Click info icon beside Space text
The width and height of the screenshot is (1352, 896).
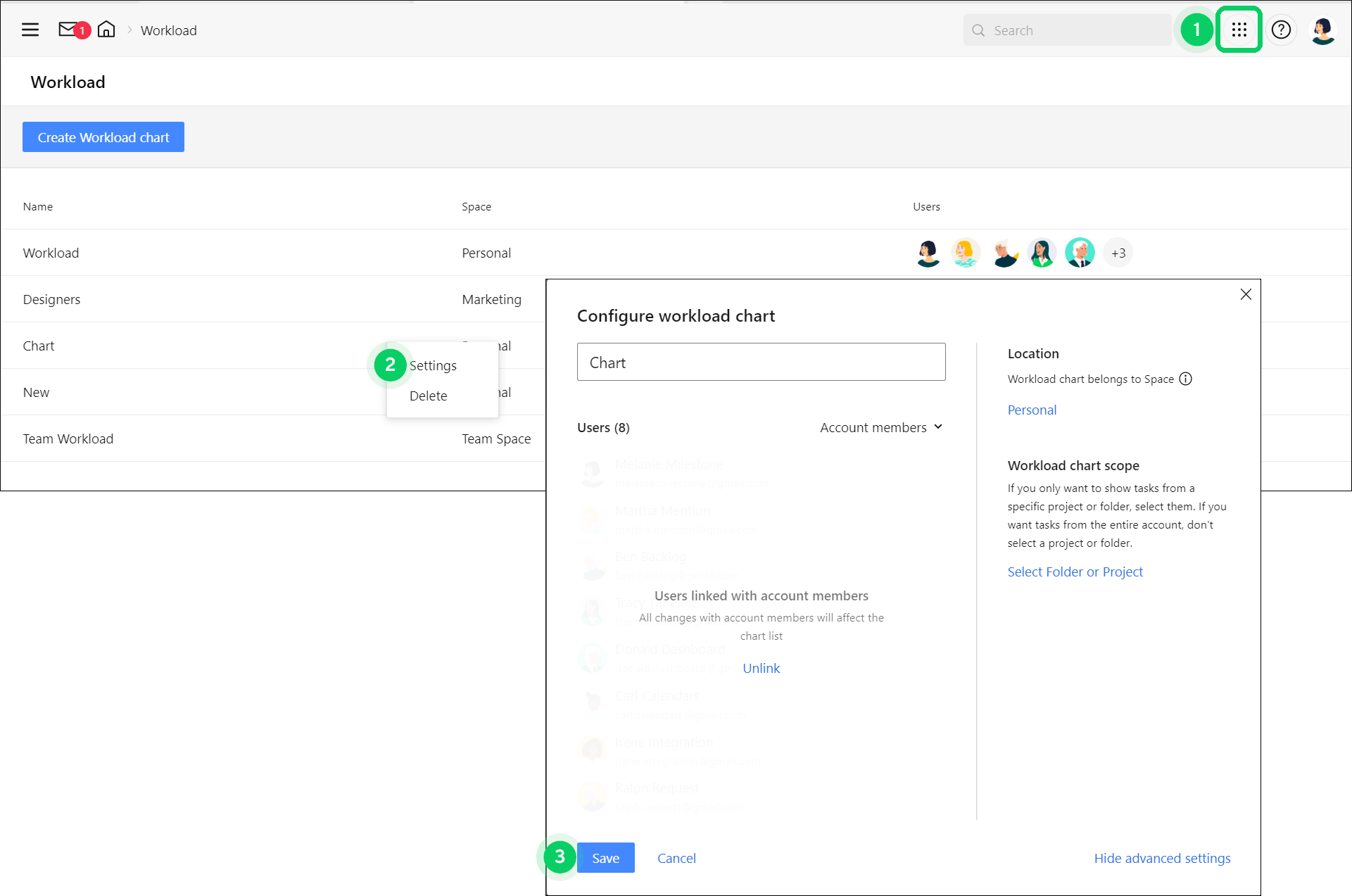pyautogui.click(x=1186, y=379)
